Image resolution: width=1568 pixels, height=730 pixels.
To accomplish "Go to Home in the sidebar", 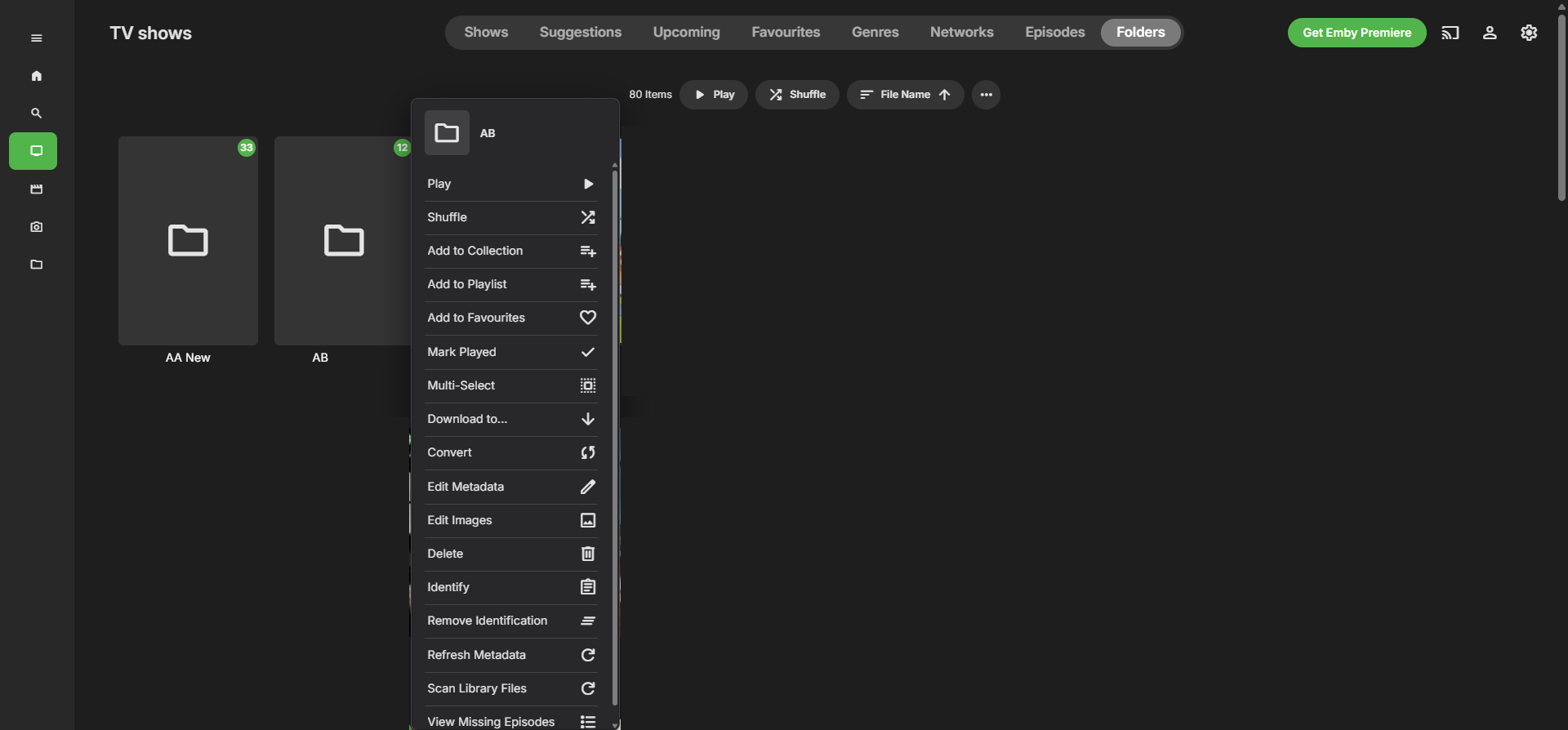I will pyautogui.click(x=36, y=76).
